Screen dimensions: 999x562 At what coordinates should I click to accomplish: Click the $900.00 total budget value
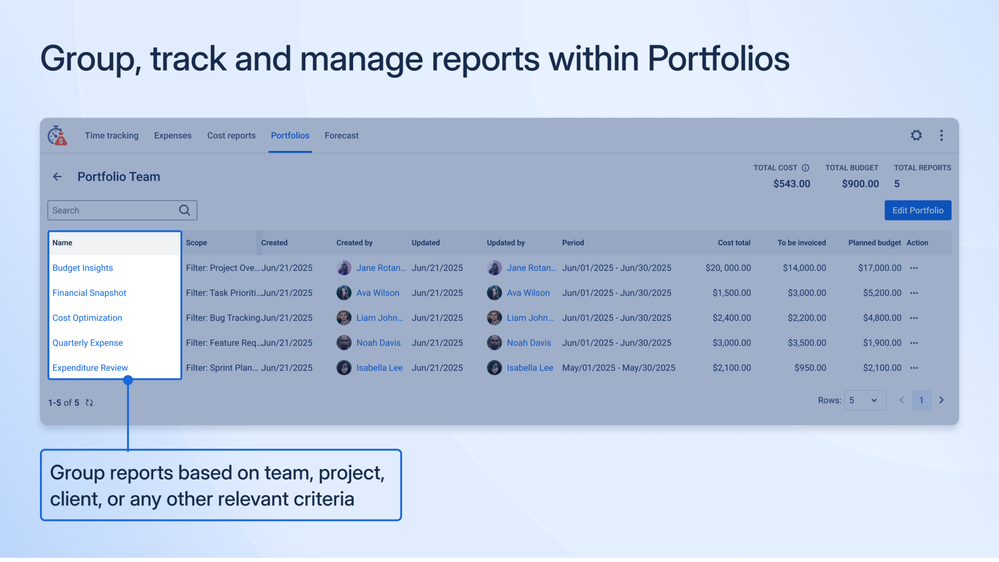coord(860,184)
